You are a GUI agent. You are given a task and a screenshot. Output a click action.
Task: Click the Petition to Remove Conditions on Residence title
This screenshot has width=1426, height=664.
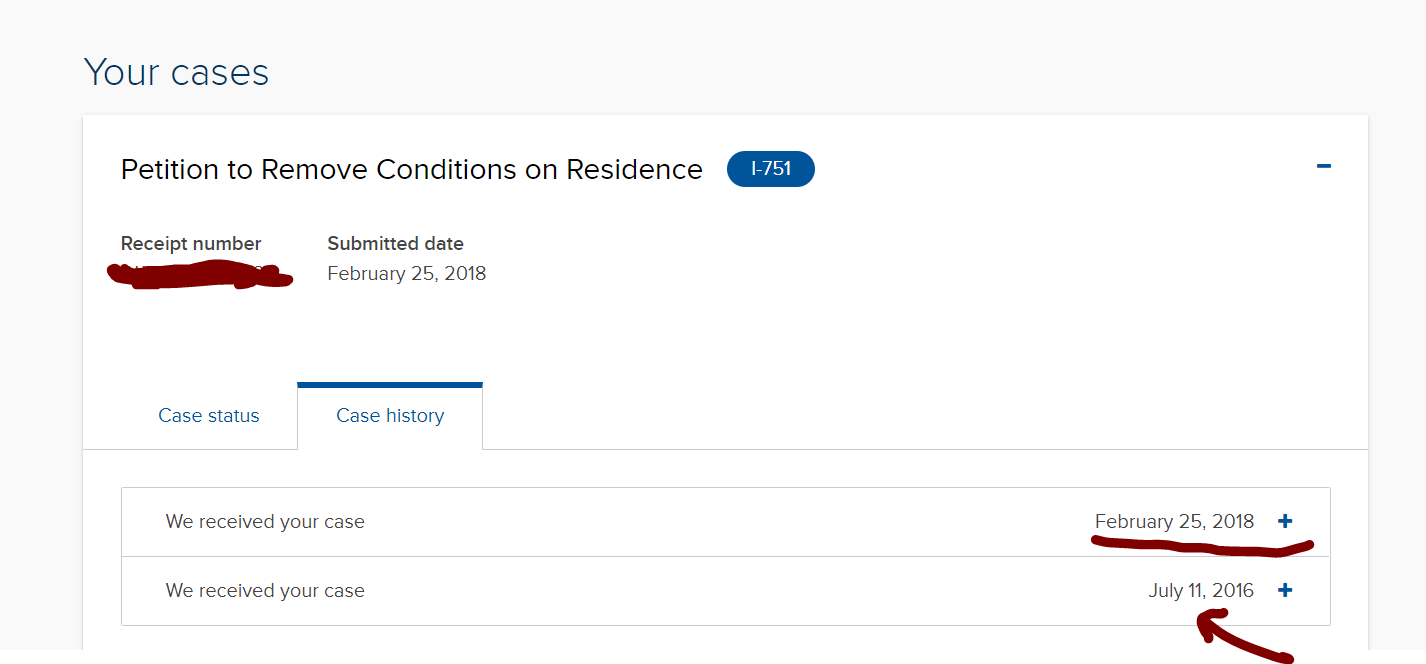(x=411, y=170)
